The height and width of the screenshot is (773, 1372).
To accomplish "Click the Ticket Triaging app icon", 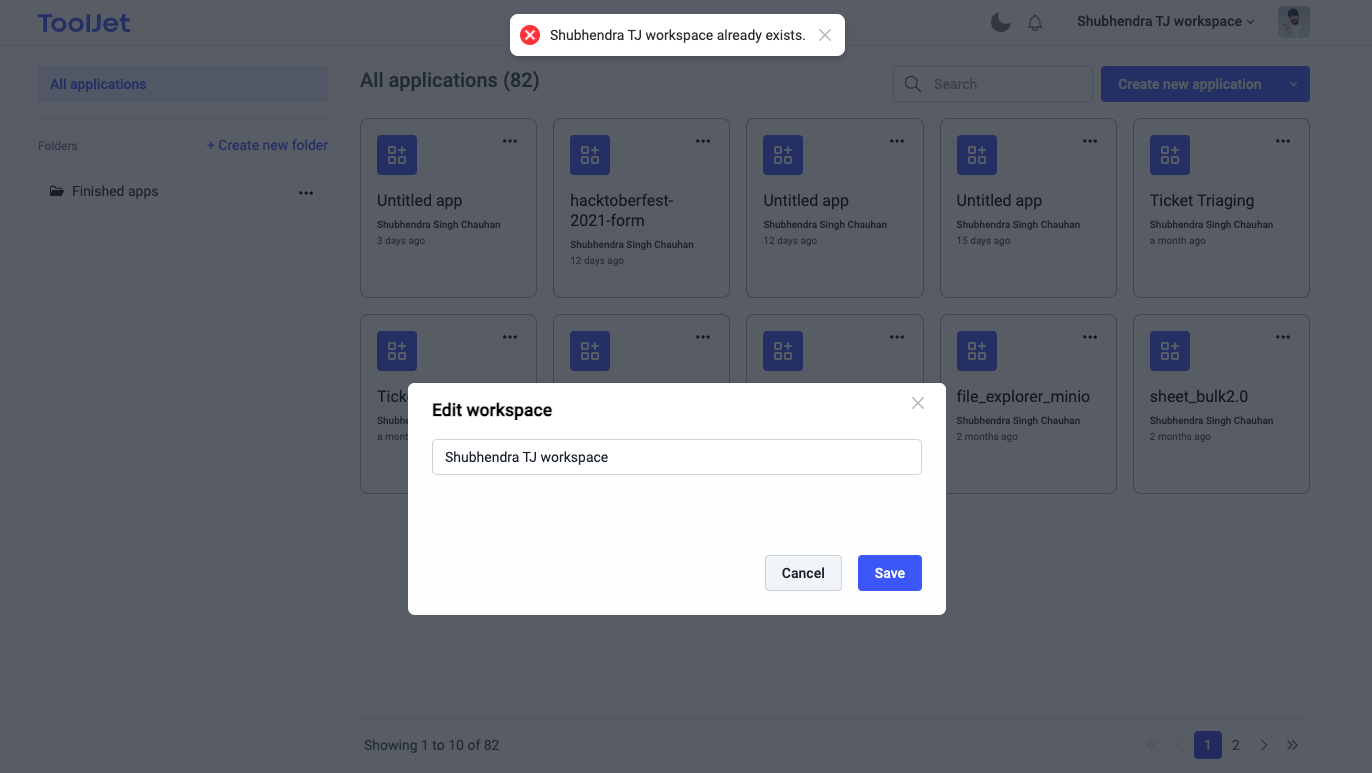I will [1170, 155].
